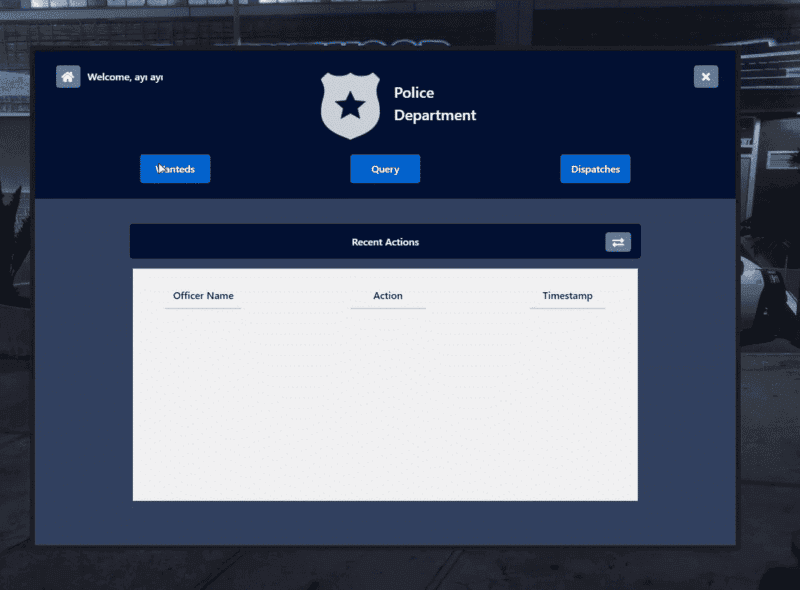Open the Dispatches section

(595, 169)
